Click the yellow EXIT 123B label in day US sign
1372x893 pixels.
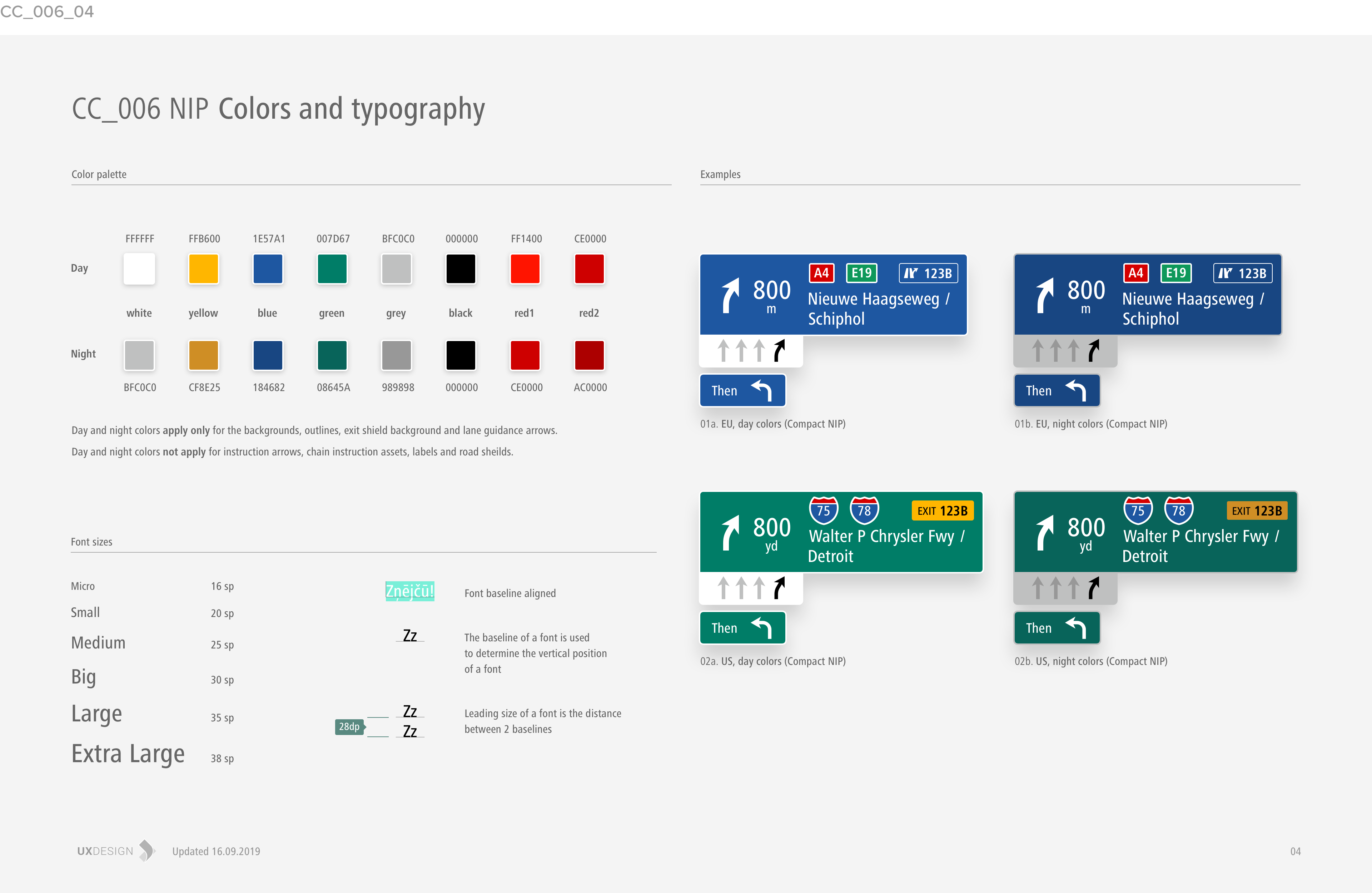coord(942,510)
